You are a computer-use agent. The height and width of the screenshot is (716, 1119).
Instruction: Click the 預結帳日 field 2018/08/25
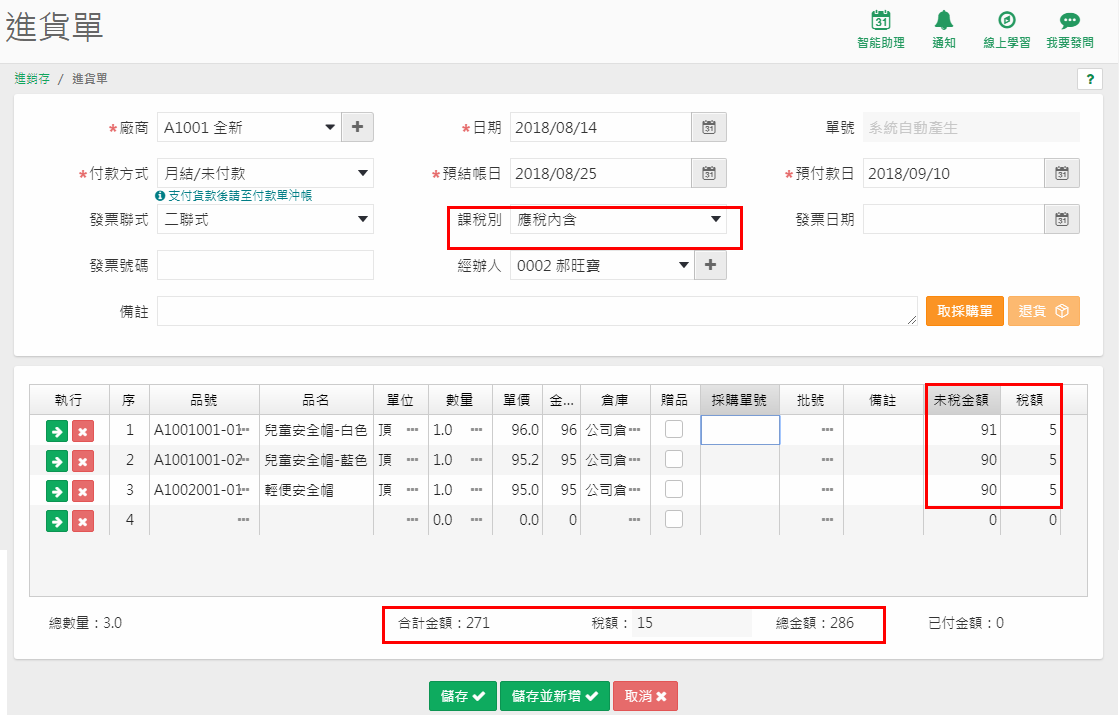(x=601, y=173)
